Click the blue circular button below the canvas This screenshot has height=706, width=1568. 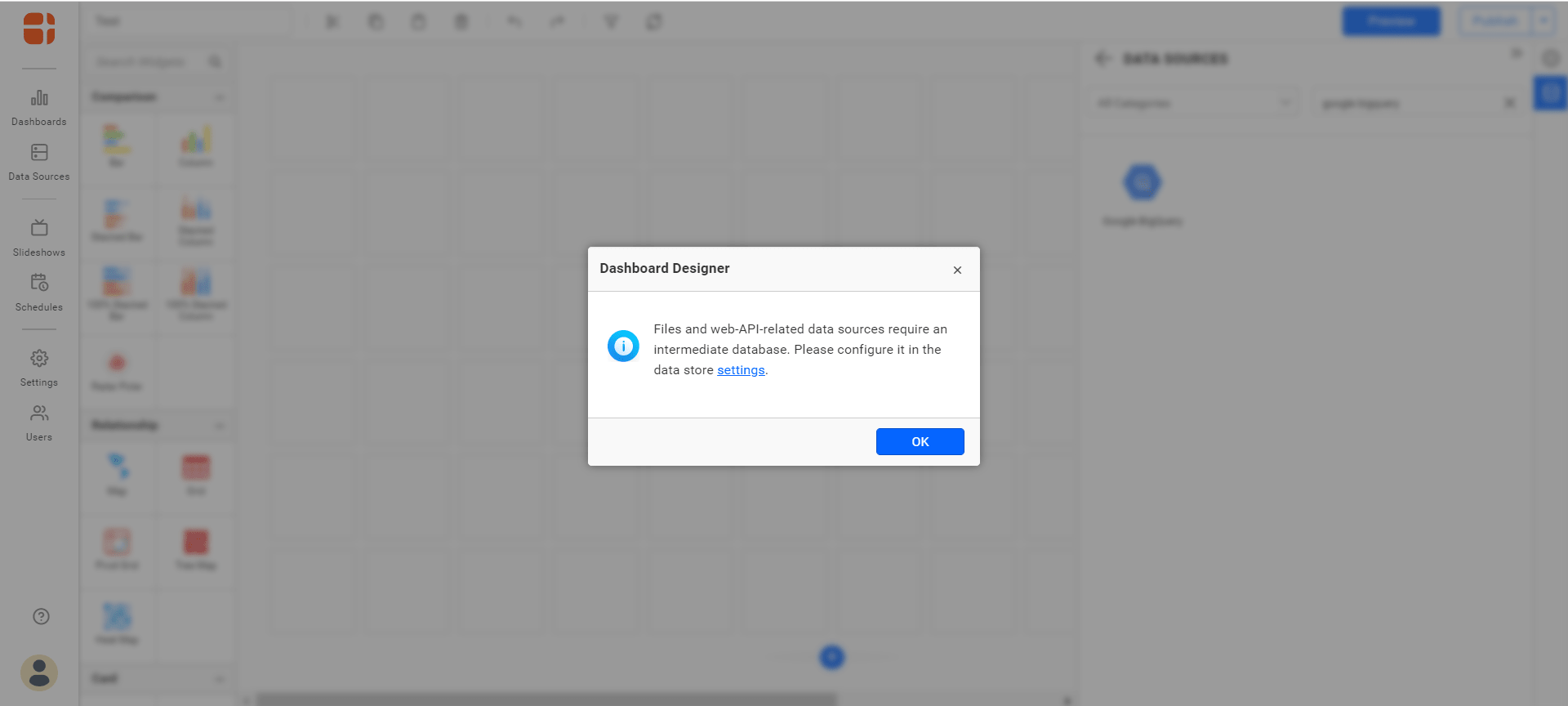pyautogui.click(x=831, y=657)
